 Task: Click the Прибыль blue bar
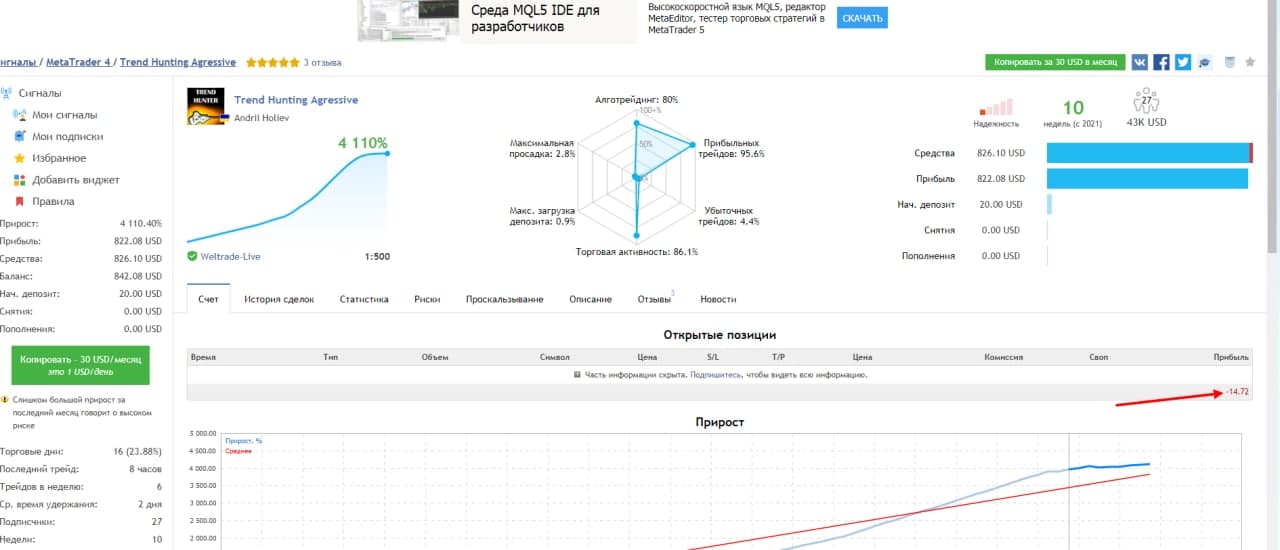pos(1147,178)
